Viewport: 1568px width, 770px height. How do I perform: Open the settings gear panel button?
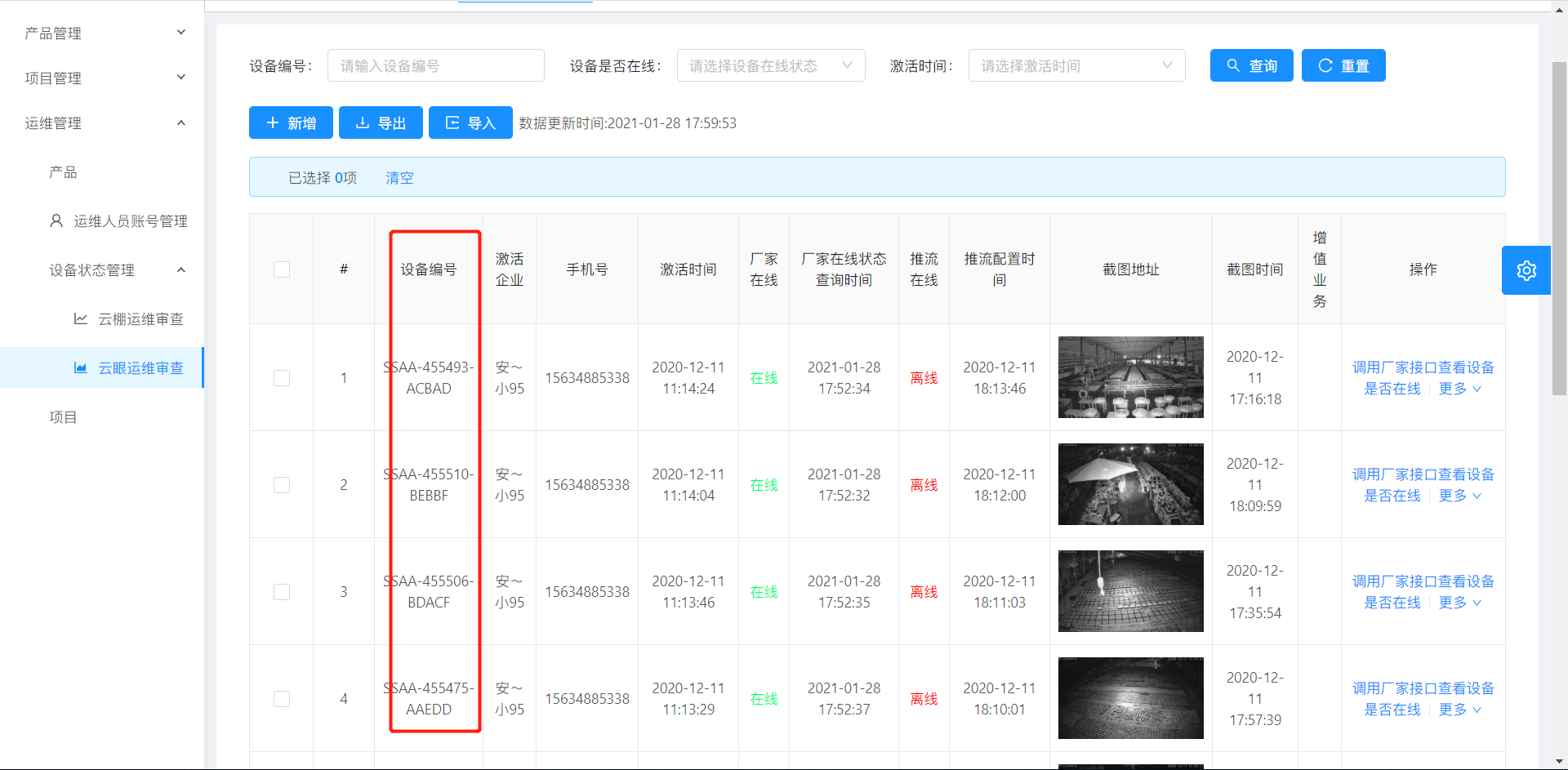pos(1526,270)
